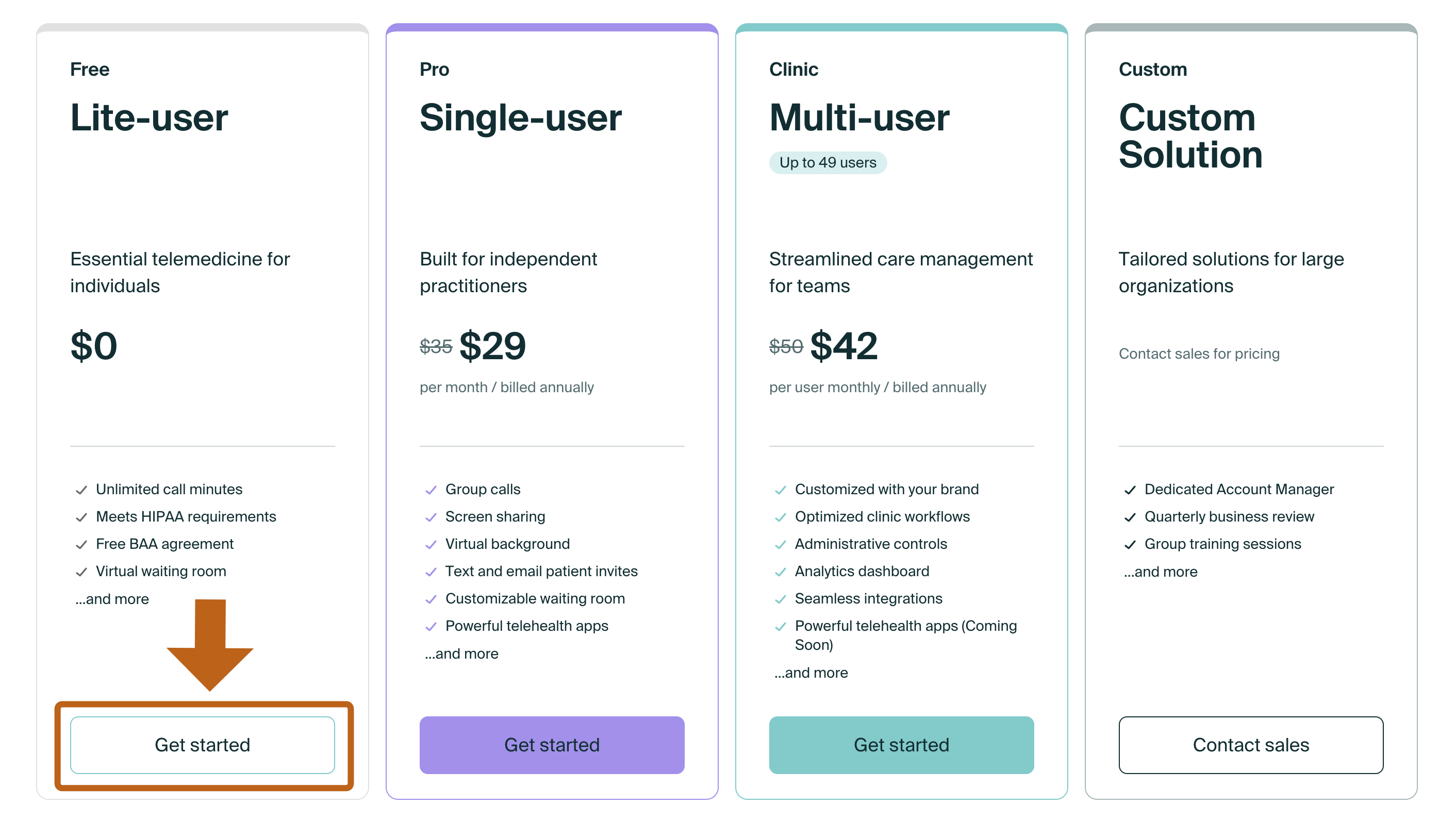This screenshot has height=839, width=1456.
Task: Click the $29 Pro plan price
Action: pyautogui.click(x=492, y=346)
